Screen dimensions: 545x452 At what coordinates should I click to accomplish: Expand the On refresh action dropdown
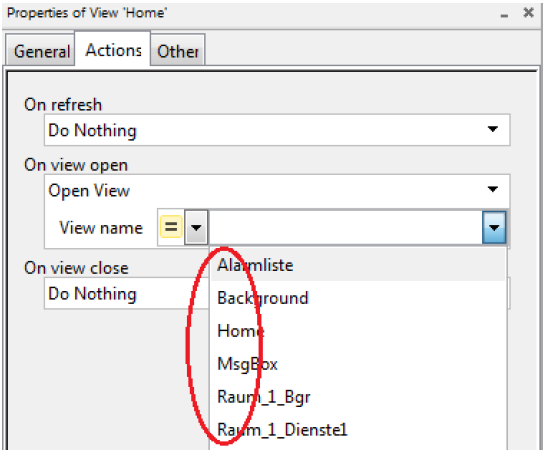[493, 129]
